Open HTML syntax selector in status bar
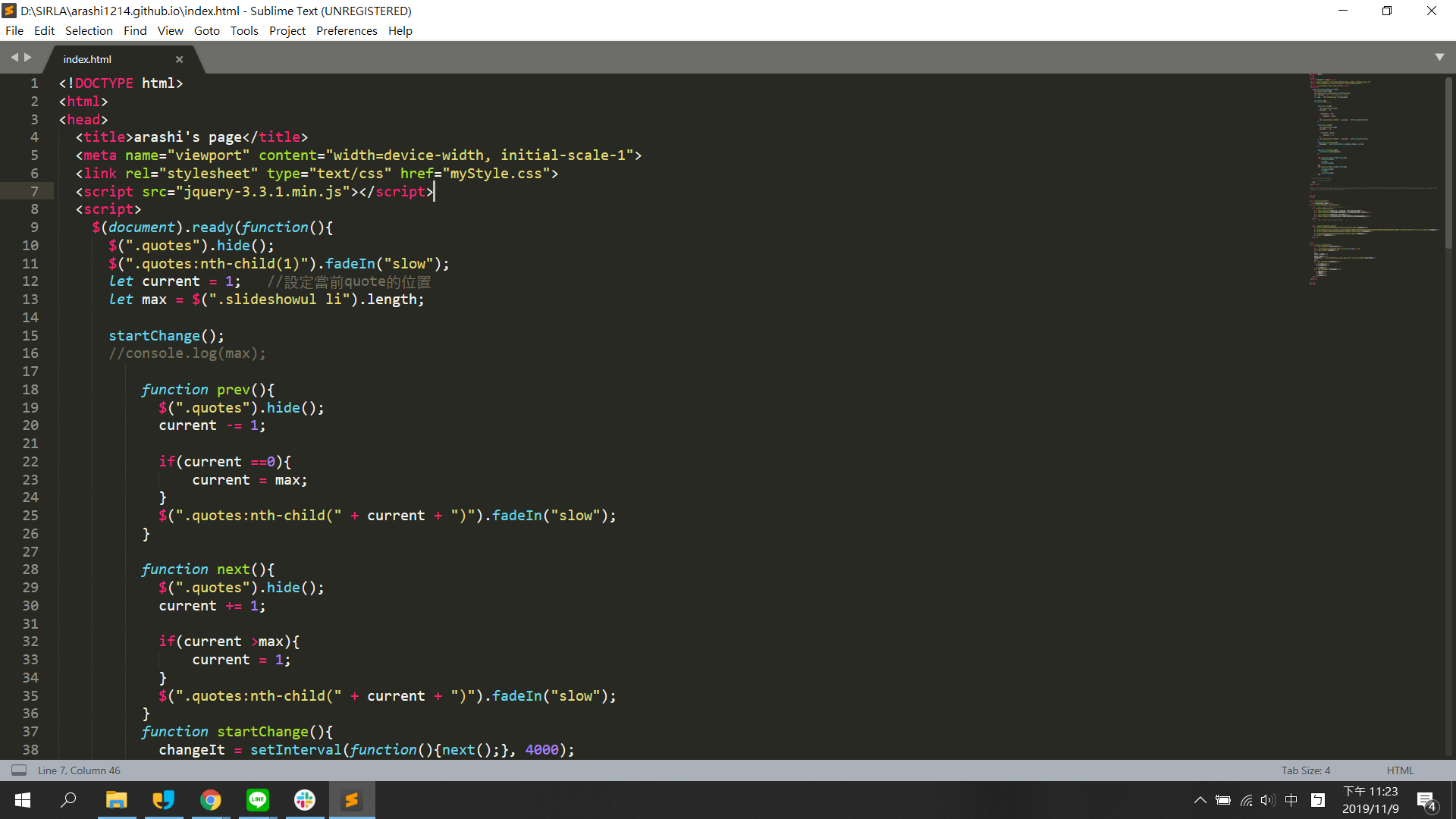 (1400, 770)
